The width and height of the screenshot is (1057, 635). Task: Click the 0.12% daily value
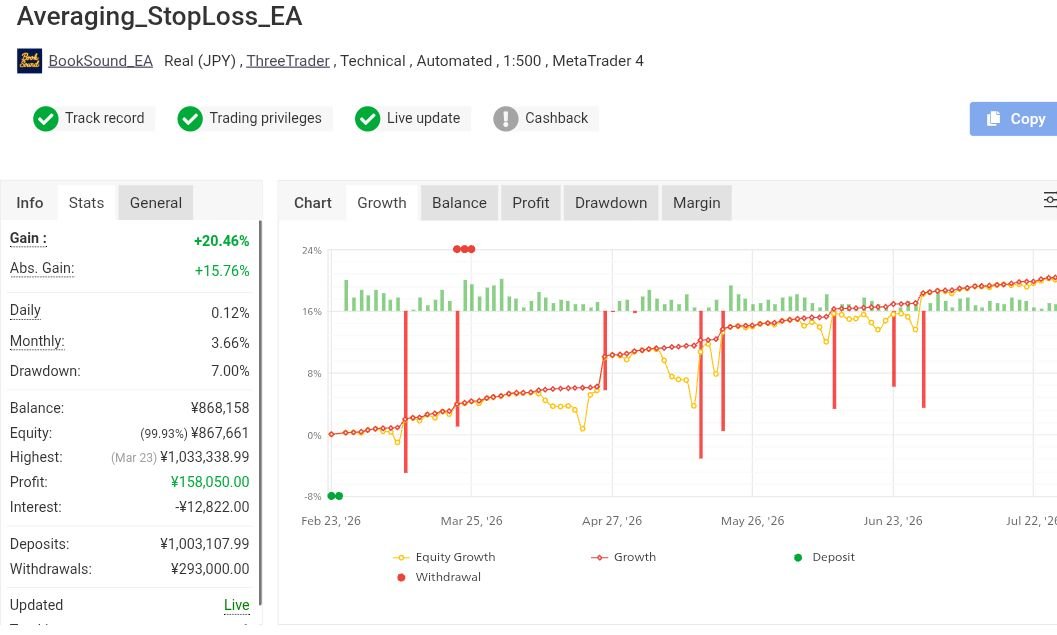click(x=230, y=313)
